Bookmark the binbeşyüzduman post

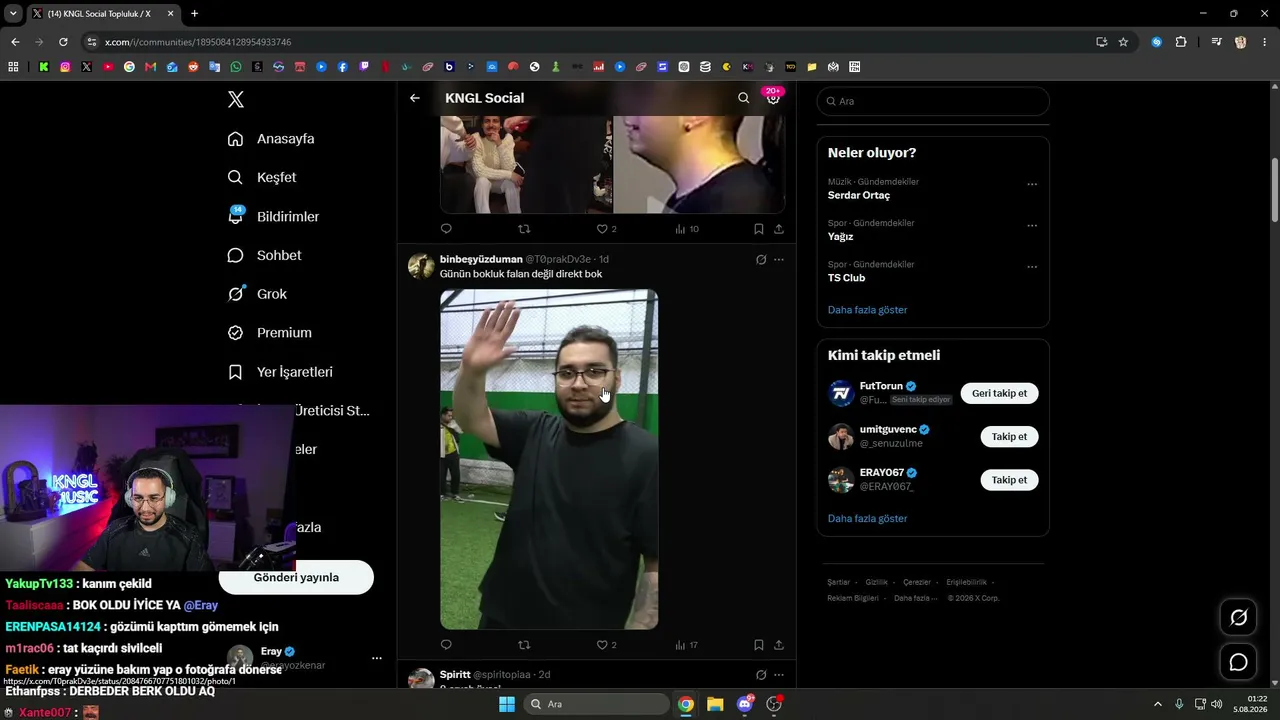[x=759, y=645]
